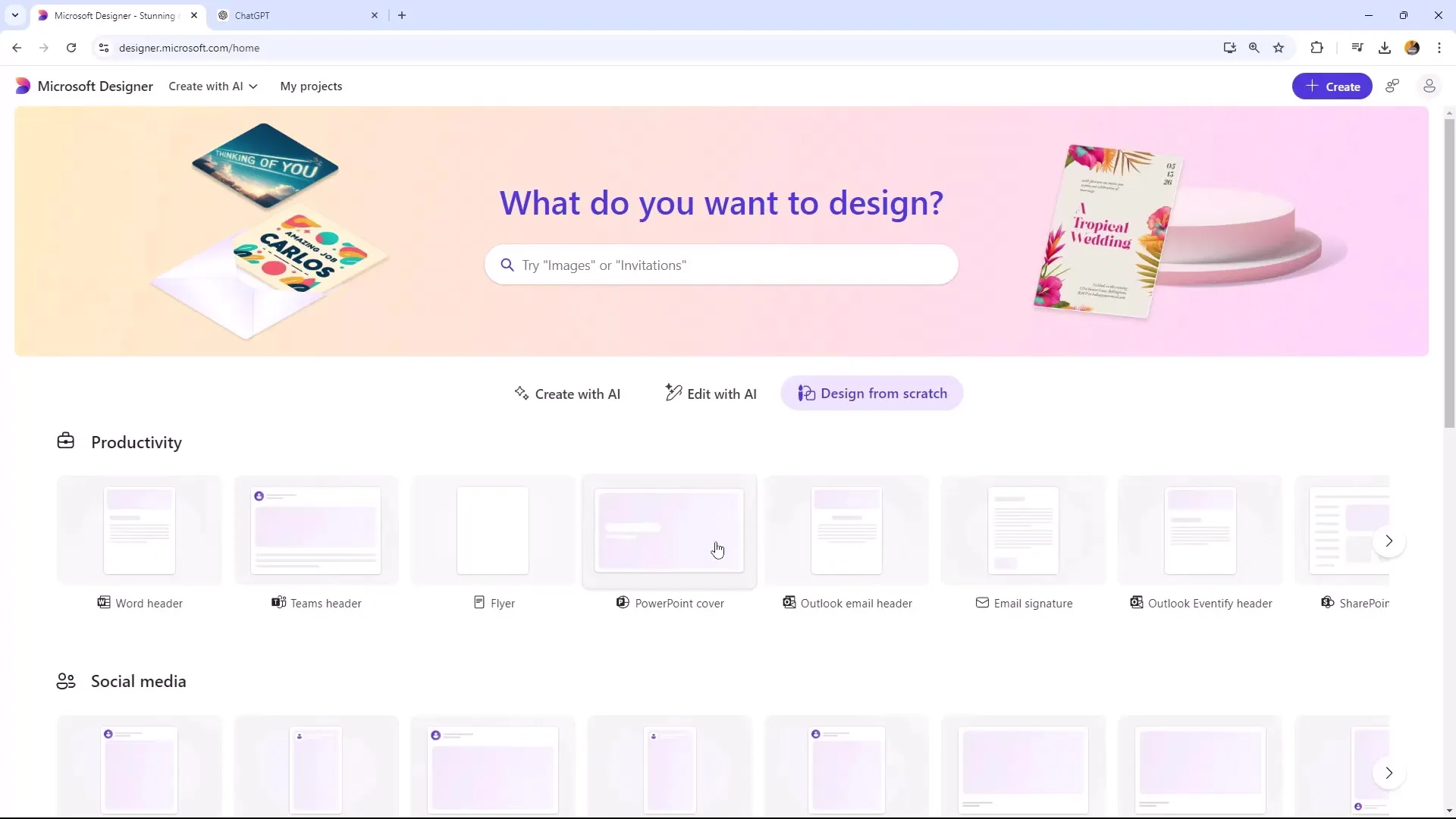Screen dimensions: 1456x819
Task: Click the address bar URL
Action: coord(189,48)
